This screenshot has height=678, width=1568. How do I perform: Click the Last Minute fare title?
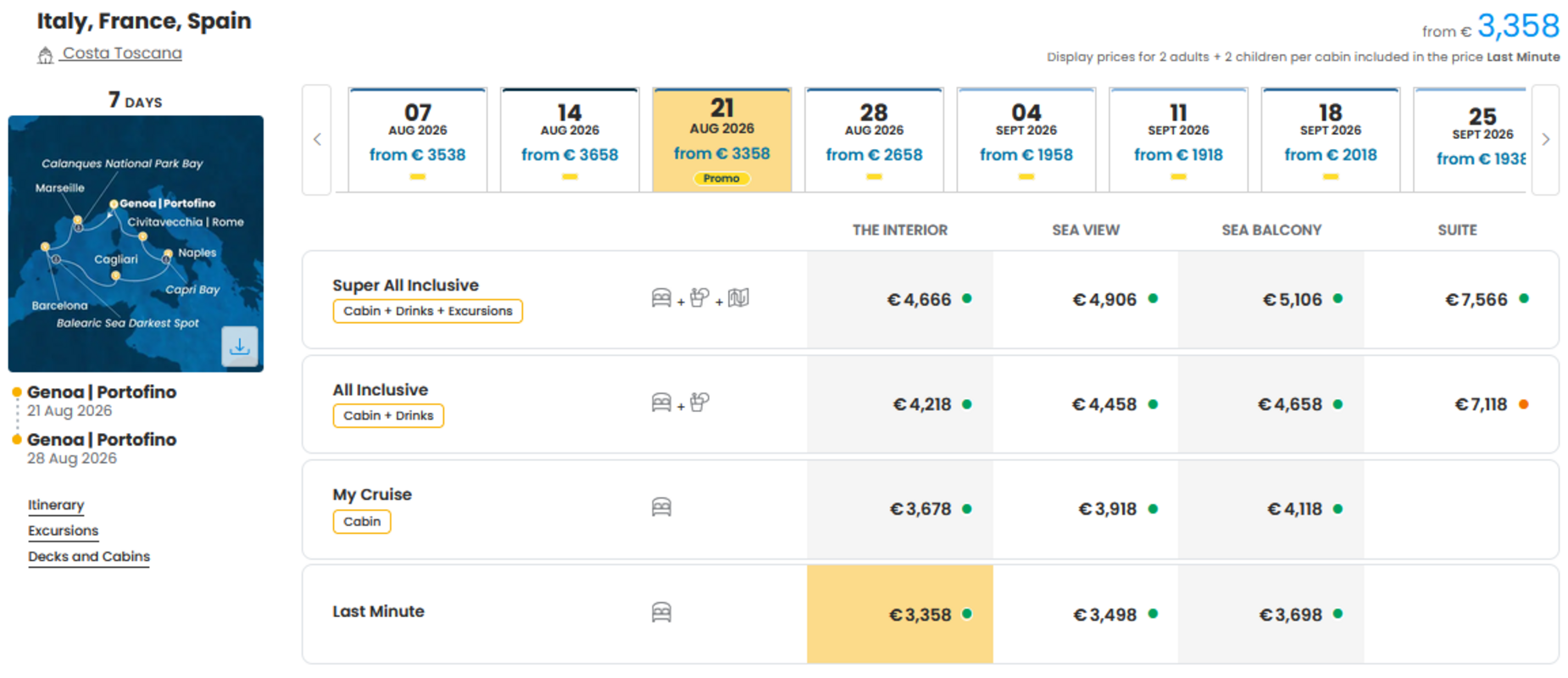(378, 611)
